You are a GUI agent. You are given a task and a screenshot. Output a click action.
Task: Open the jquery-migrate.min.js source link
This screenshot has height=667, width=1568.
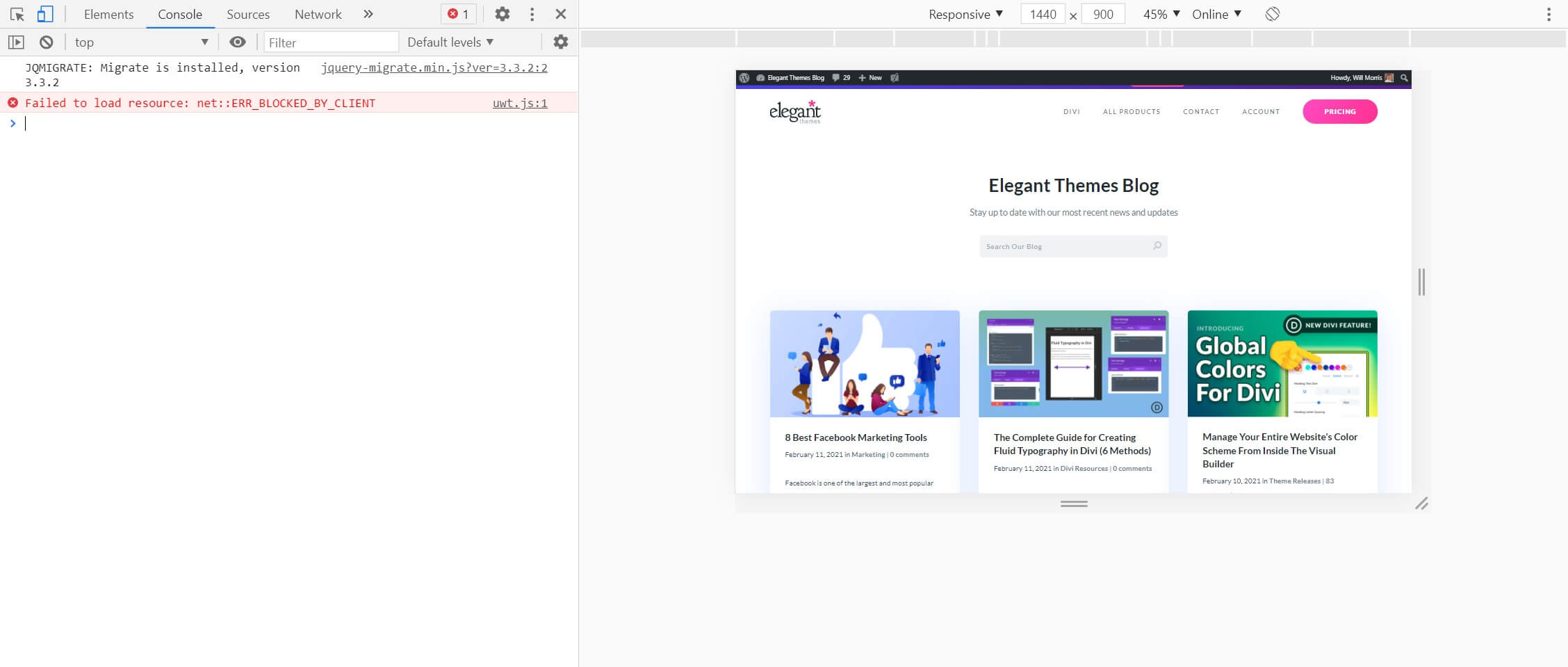click(434, 67)
